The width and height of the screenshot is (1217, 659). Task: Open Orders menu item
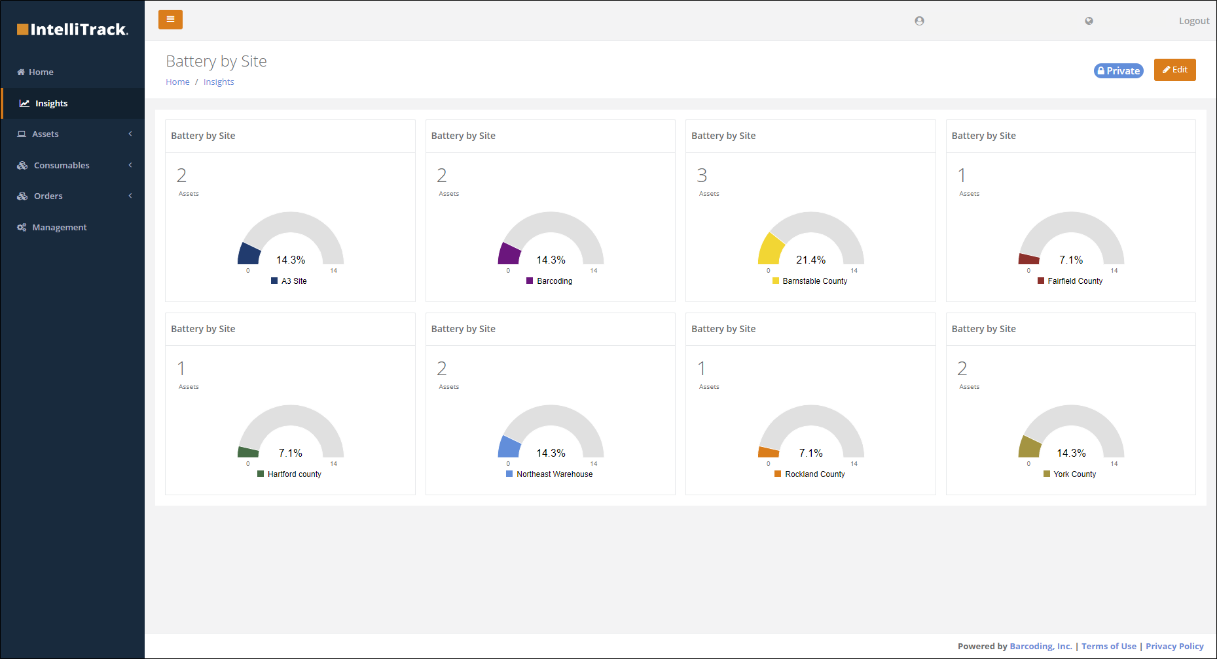(x=72, y=196)
